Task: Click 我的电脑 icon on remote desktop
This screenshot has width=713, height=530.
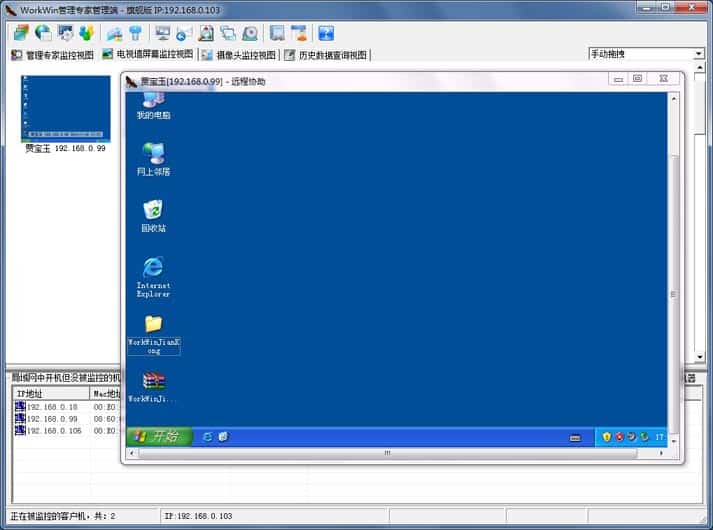Action: tap(154, 105)
